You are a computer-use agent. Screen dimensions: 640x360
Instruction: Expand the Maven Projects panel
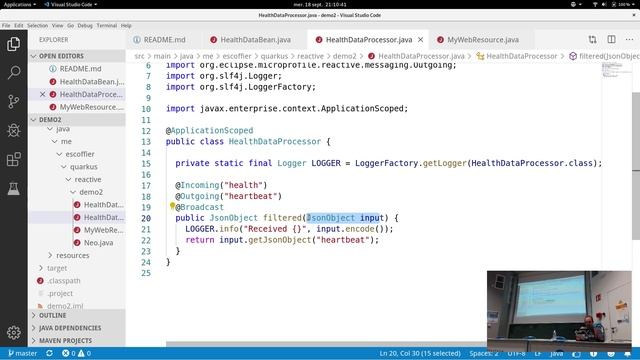(77, 340)
